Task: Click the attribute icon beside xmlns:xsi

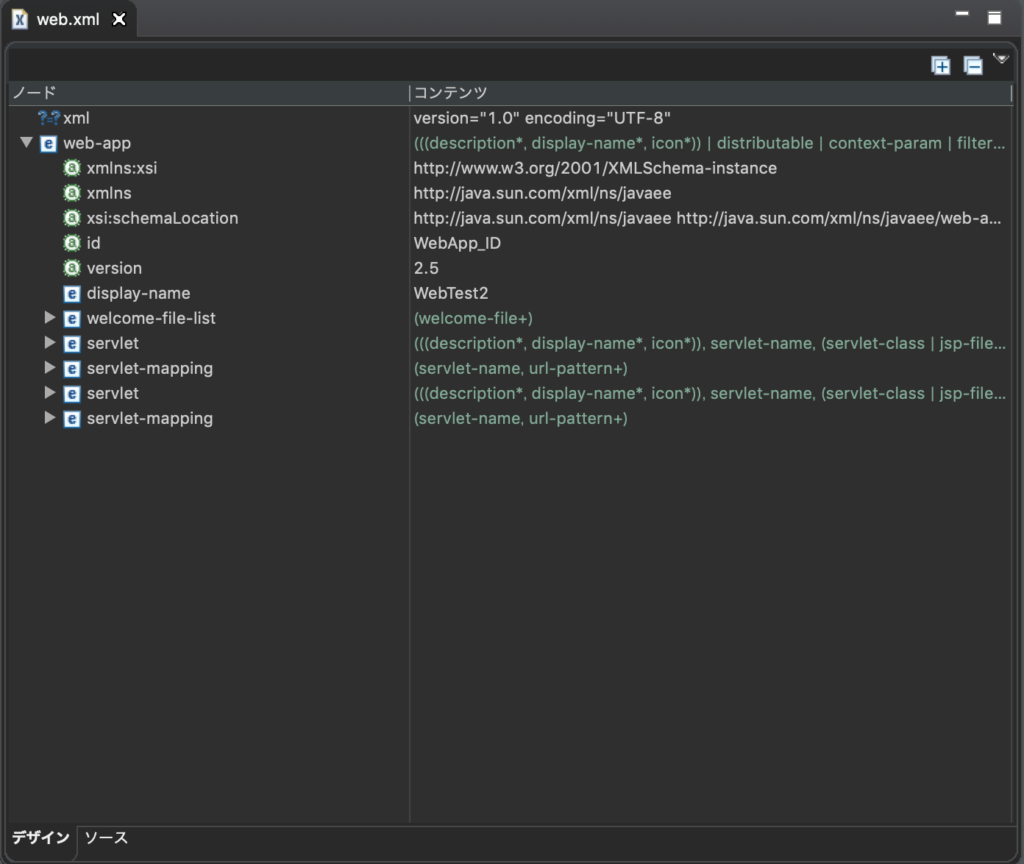Action: 70,168
